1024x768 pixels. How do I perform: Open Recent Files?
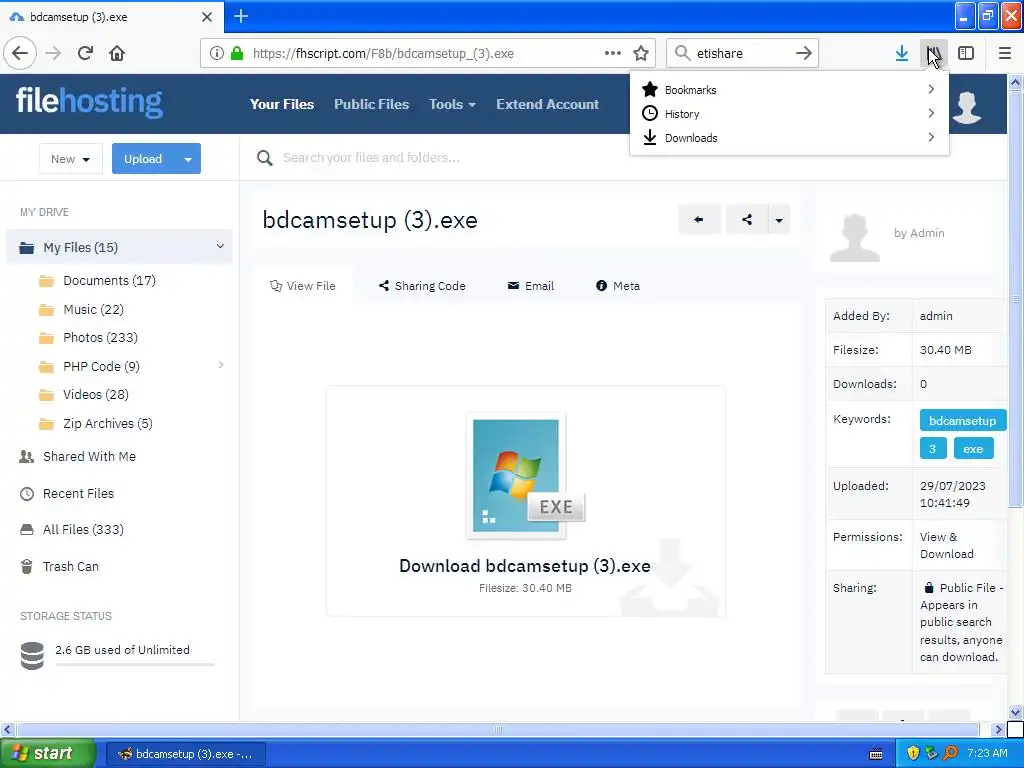tap(78, 493)
